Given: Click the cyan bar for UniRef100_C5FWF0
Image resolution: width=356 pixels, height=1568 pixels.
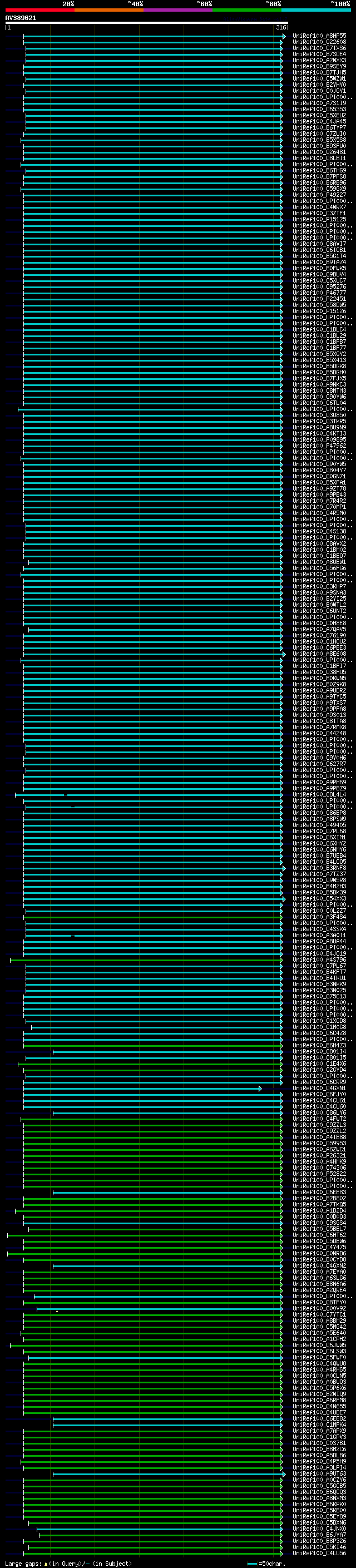Looking at the screenshot, I should point(156,1358).
